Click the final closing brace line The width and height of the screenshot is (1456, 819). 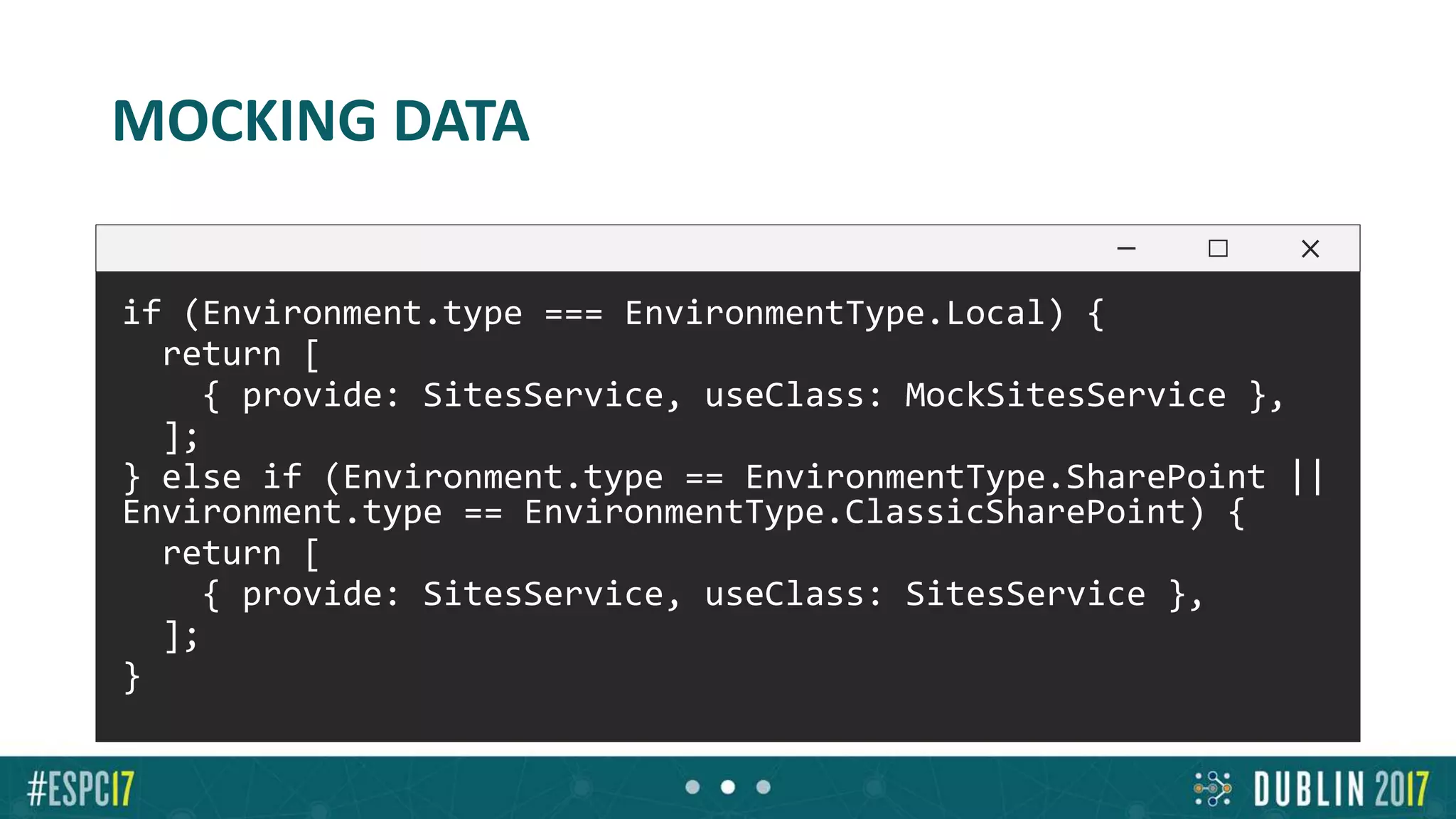click(132, 677)
